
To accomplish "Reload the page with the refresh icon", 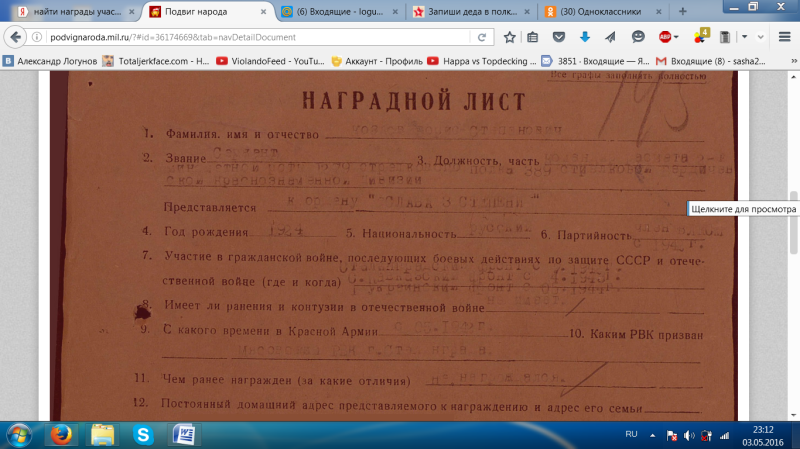I will pyautogui.click(x=481, y=37).
